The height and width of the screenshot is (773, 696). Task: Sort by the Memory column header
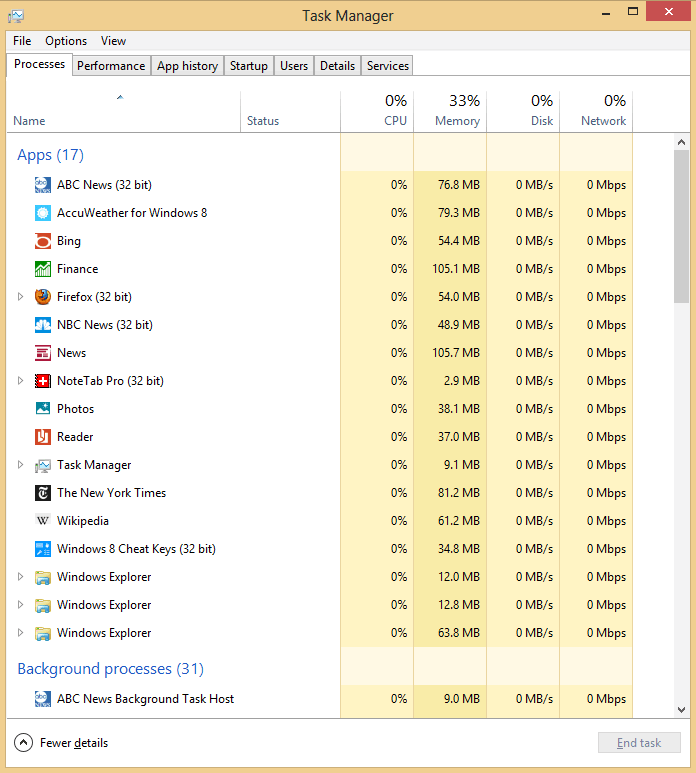click(450, 111)
